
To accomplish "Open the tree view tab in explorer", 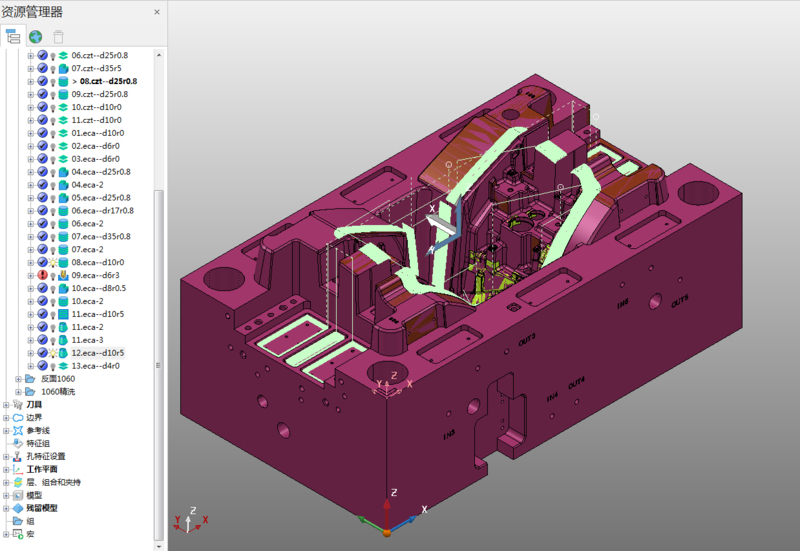I will [x=13, y=36].
